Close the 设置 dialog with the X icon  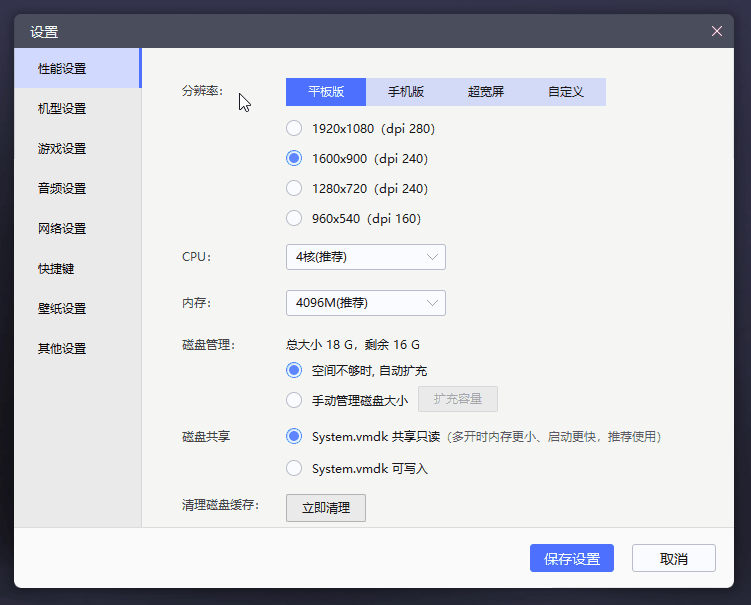(716, 31)
